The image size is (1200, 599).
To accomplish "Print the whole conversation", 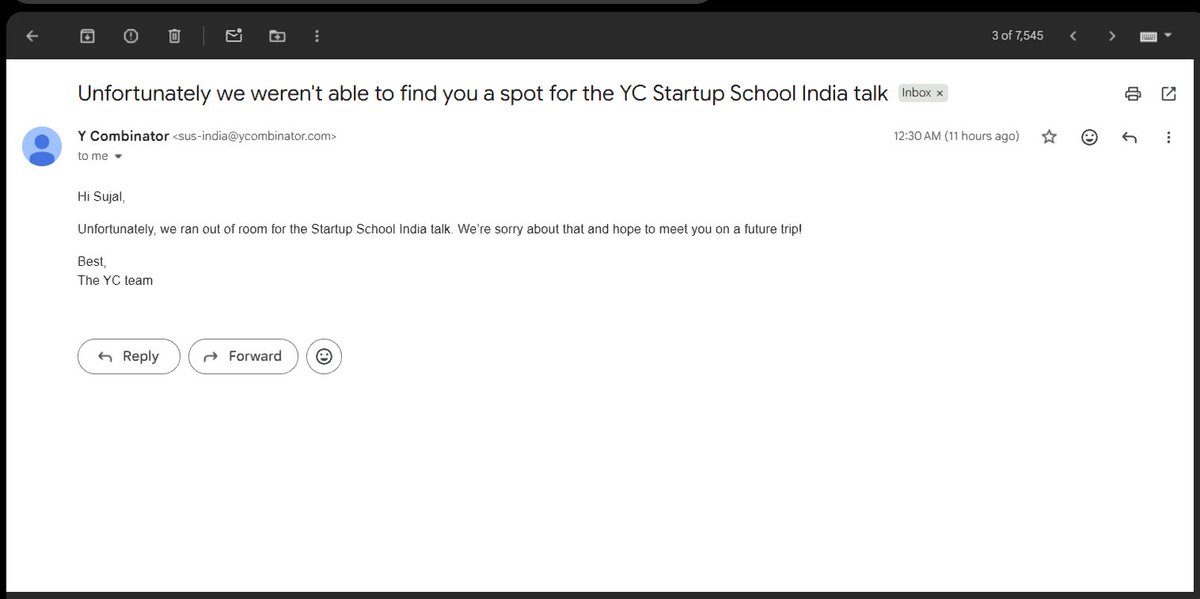I will click(1133, 94).
